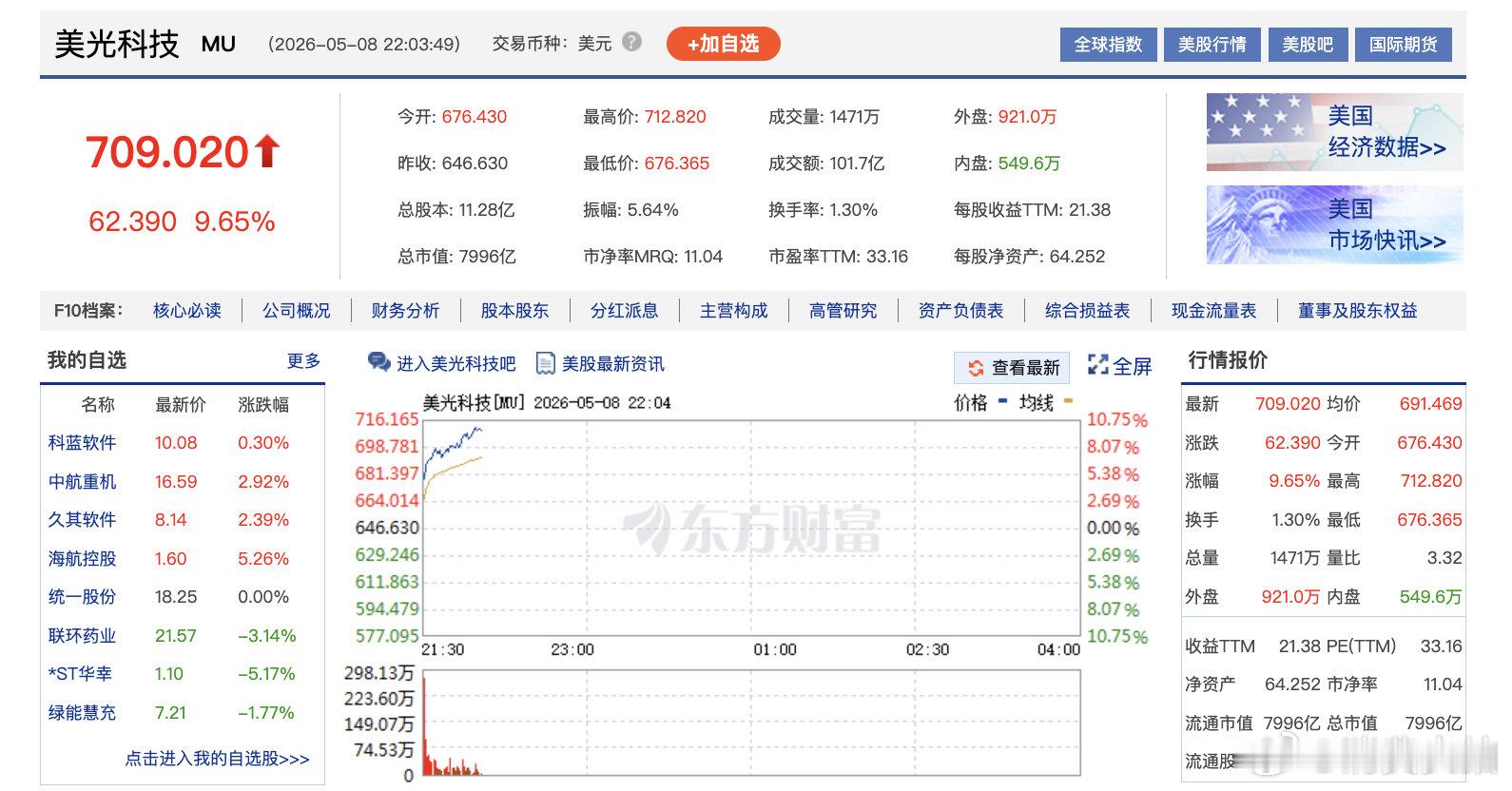Open 中航重机 in watchlist

(82, 482)
